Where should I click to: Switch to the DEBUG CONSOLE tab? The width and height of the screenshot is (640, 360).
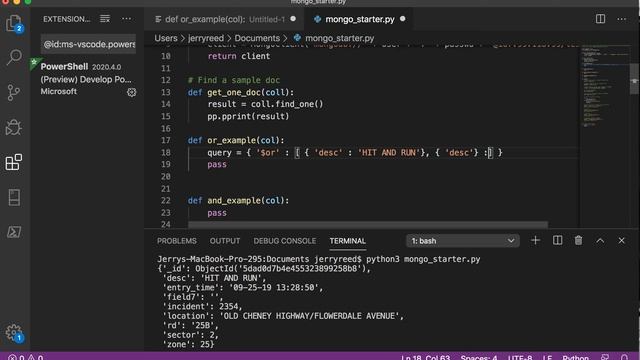[284, 241]
